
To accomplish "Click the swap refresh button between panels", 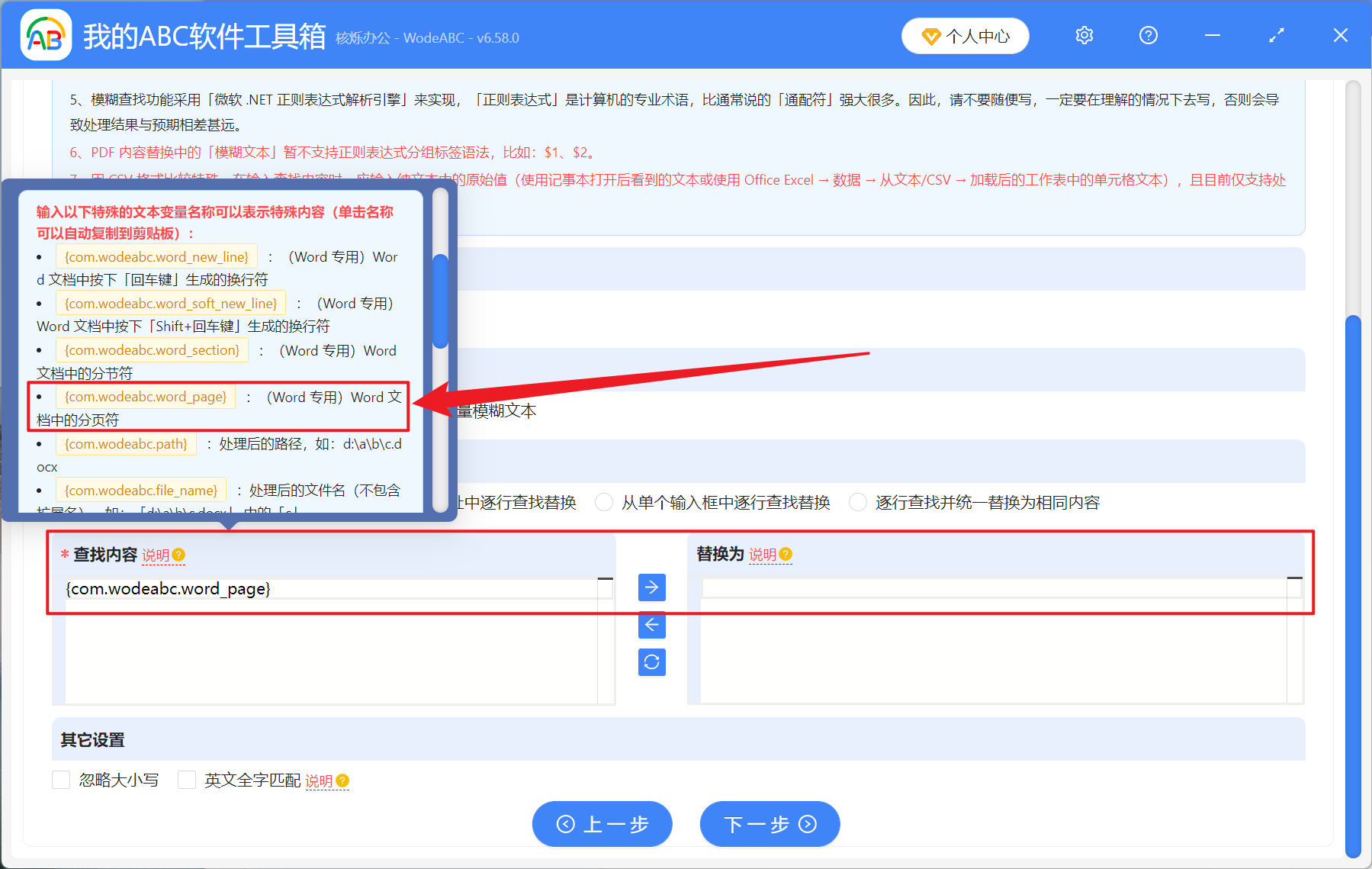I will (x=651, y=662).
